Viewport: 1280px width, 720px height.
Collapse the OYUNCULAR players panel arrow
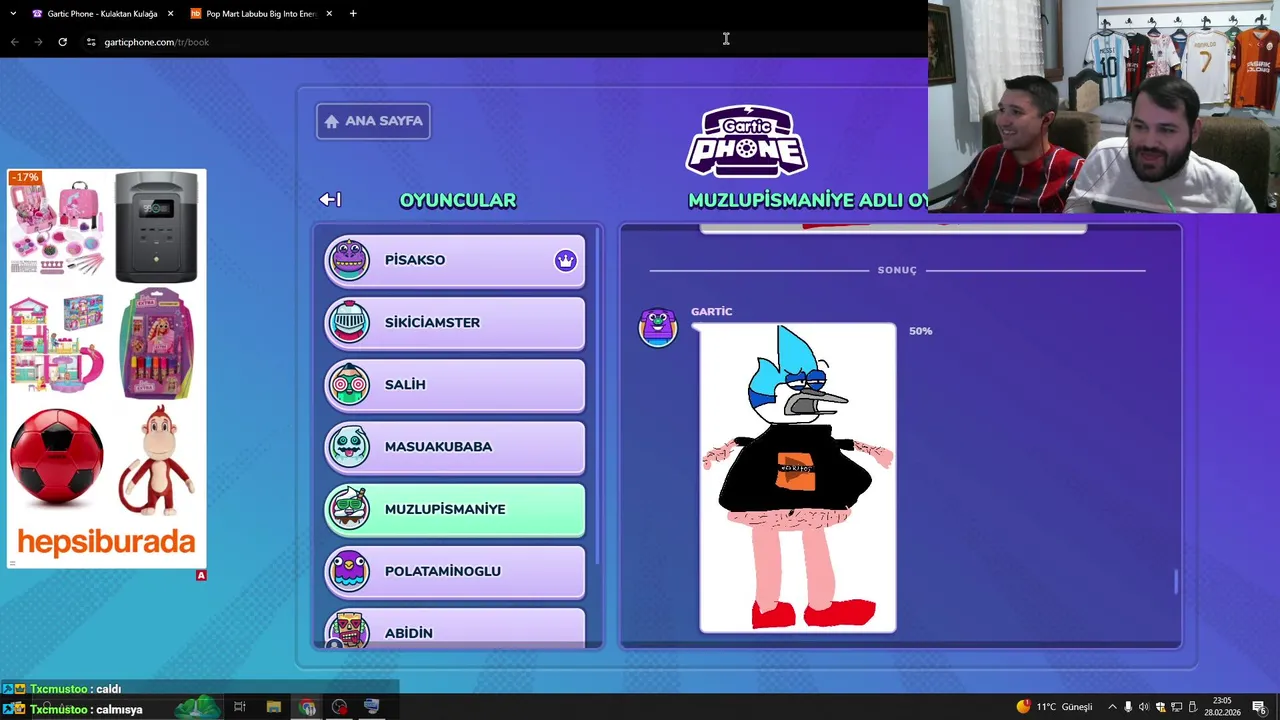tap(330, 200)
